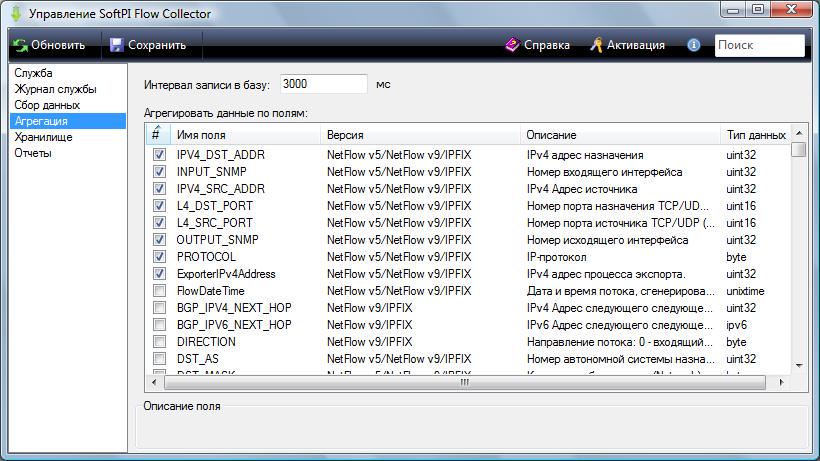The width and height of the screenshot is (820, 461).
Task: Uncheck the INPUT_SNMP checkbox
Action: click(160, 172)
